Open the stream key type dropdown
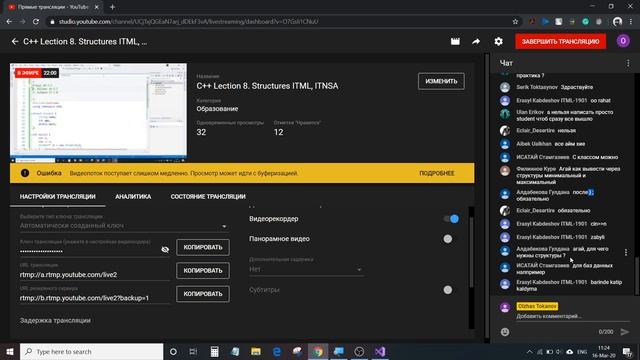The height and width of the screenshot is (360, 640). 124,226
